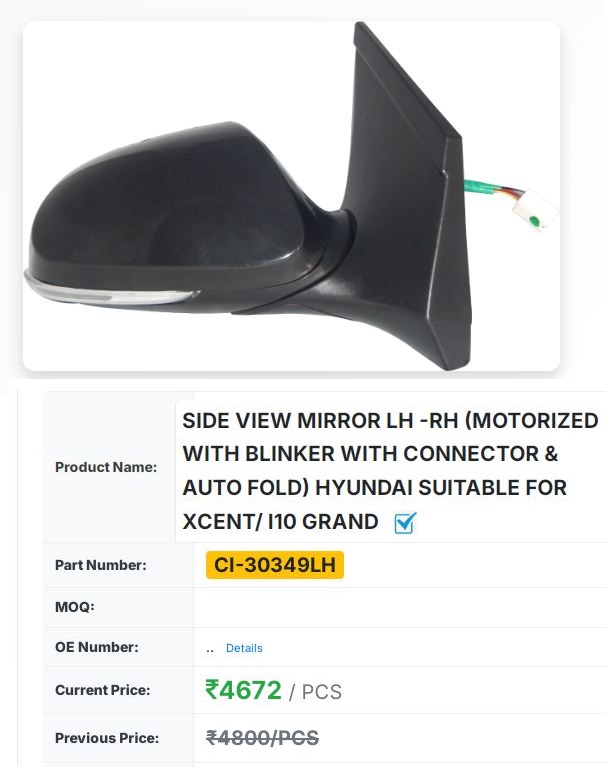Click the struck-through previous price ₹4800/PCS
606x774 pixels.
262,738
